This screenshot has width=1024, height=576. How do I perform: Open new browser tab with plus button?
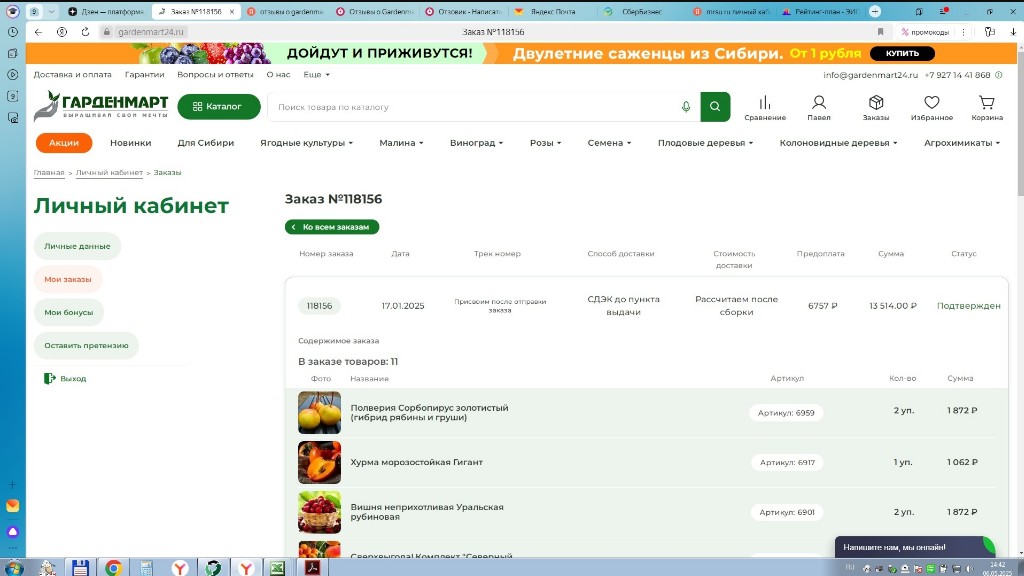click(x=875, y=12)
